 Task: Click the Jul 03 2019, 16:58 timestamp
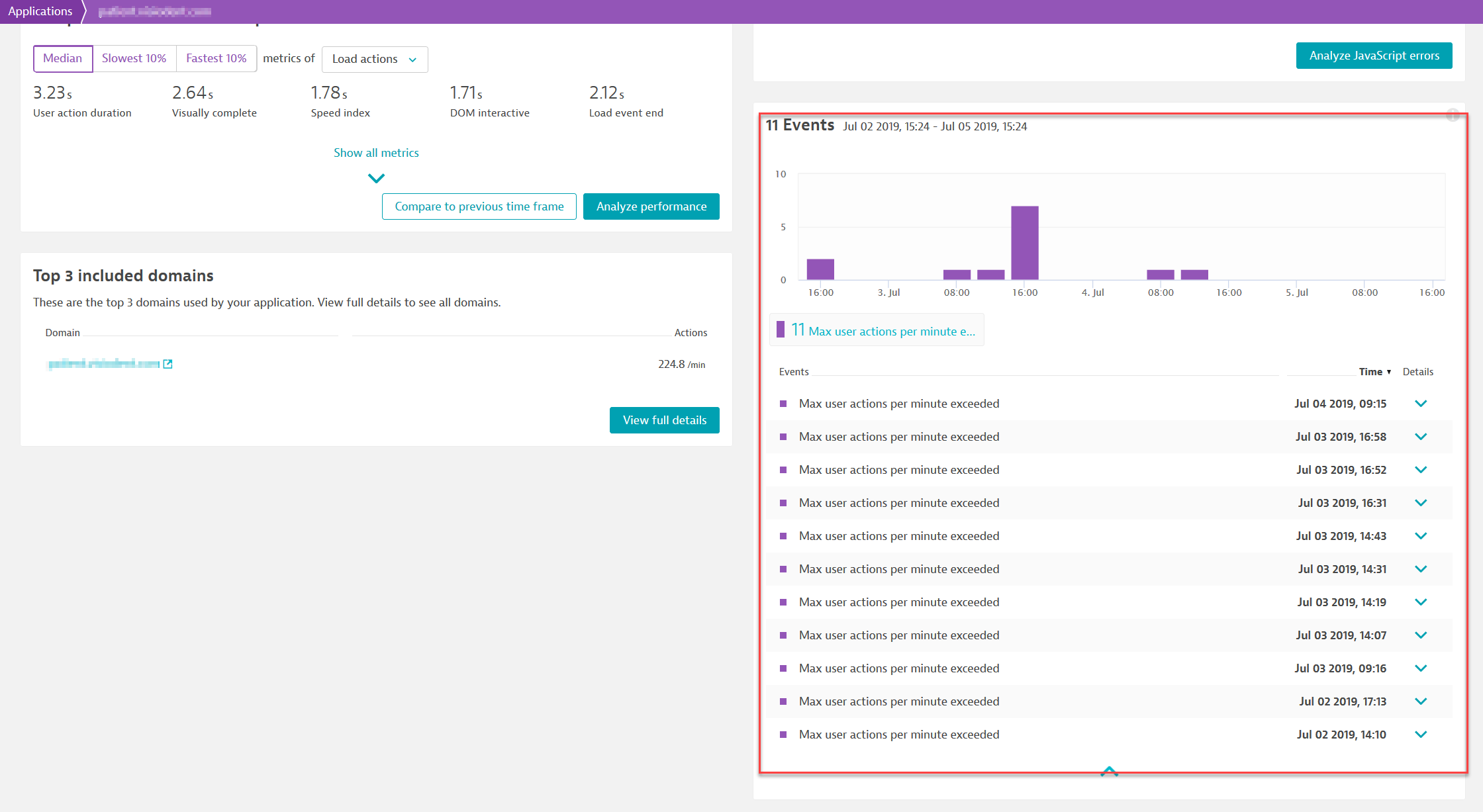pyautogui.click(x=1341, y=437)
